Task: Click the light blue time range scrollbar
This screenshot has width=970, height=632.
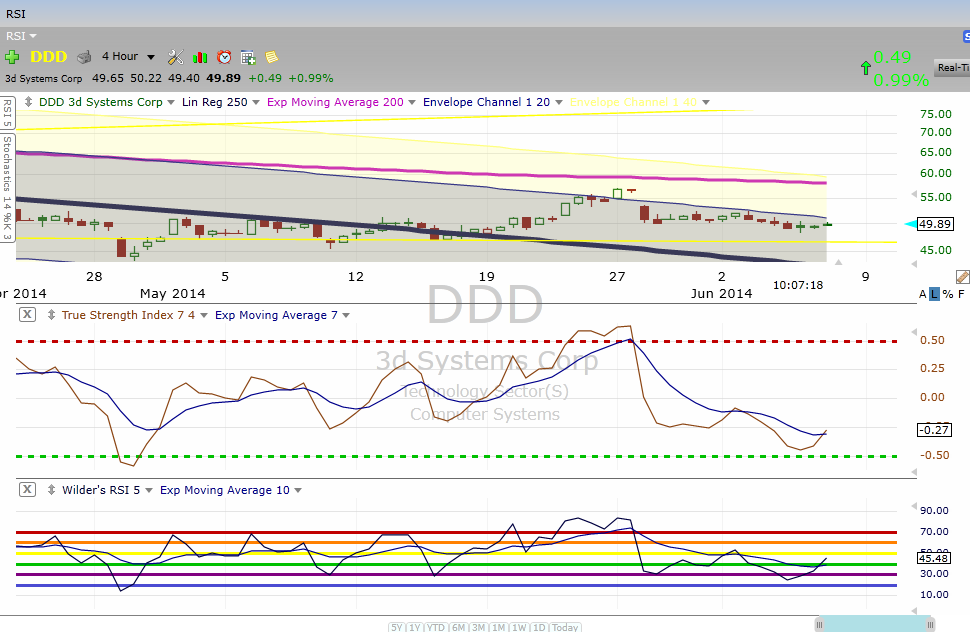Action: [x=874, y=624]
